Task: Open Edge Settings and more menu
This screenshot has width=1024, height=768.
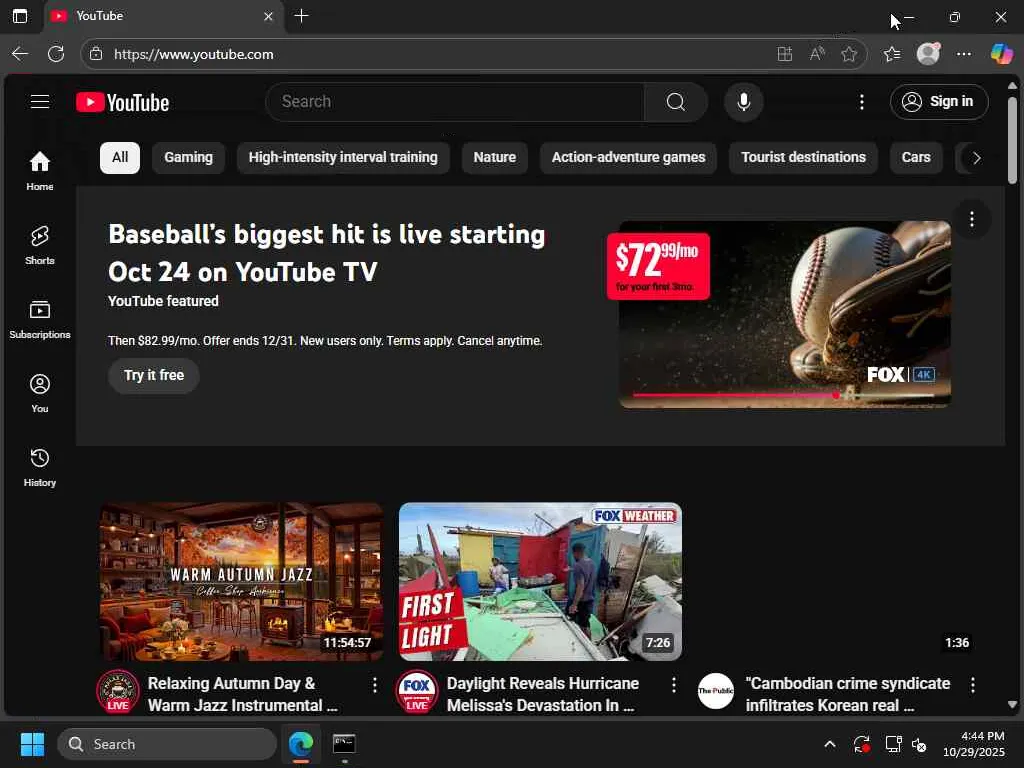Action: (964, 54)
